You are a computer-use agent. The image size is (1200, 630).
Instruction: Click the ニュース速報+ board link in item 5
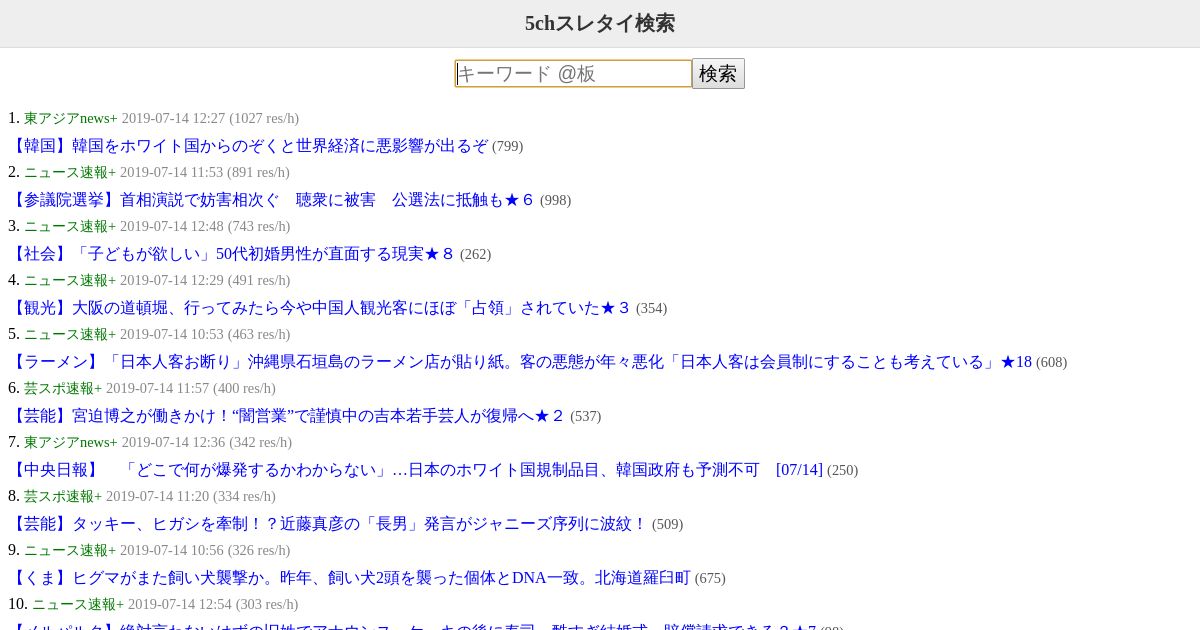(70, 334)
